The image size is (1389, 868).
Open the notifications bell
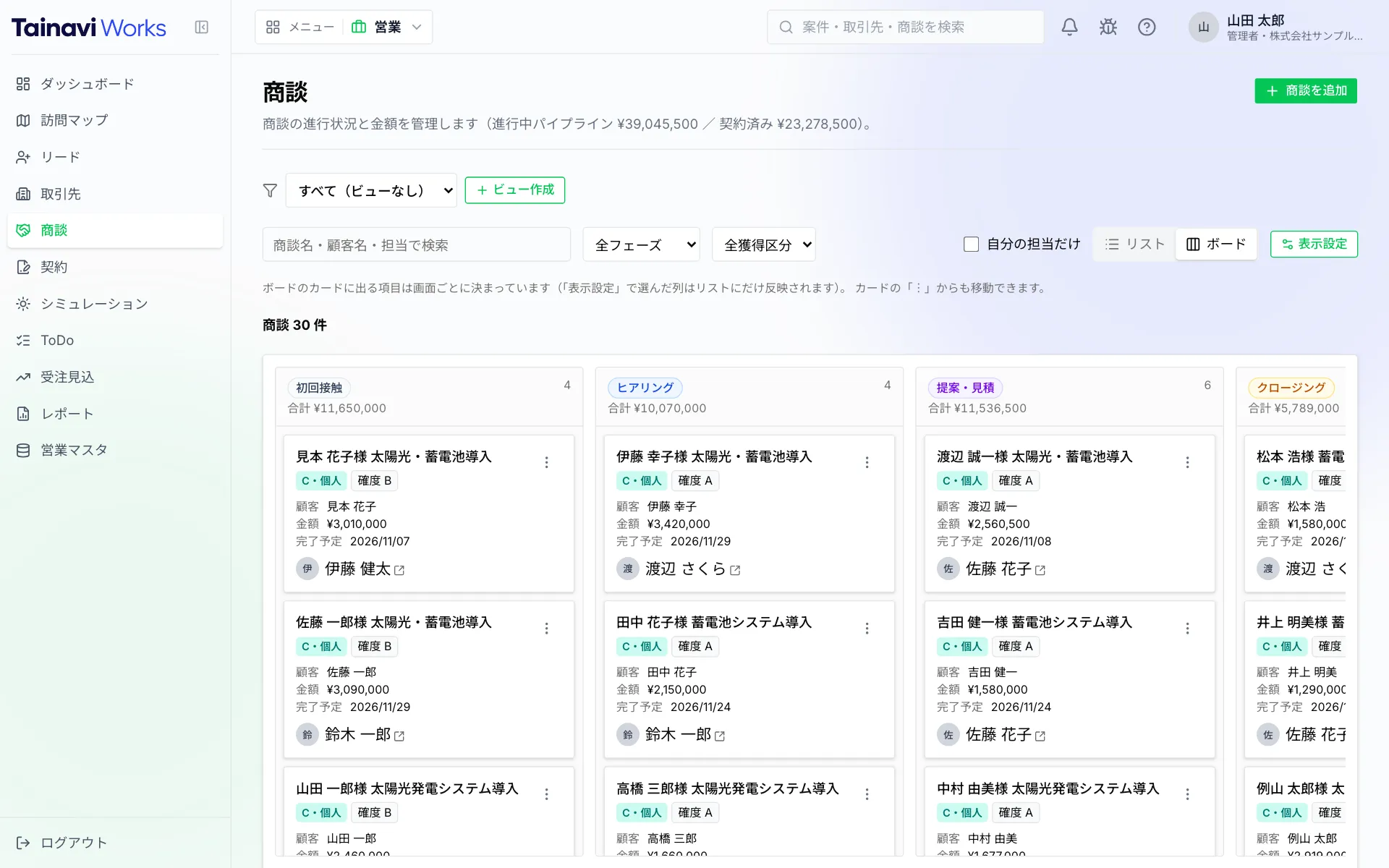click(x=1069, y=27)
